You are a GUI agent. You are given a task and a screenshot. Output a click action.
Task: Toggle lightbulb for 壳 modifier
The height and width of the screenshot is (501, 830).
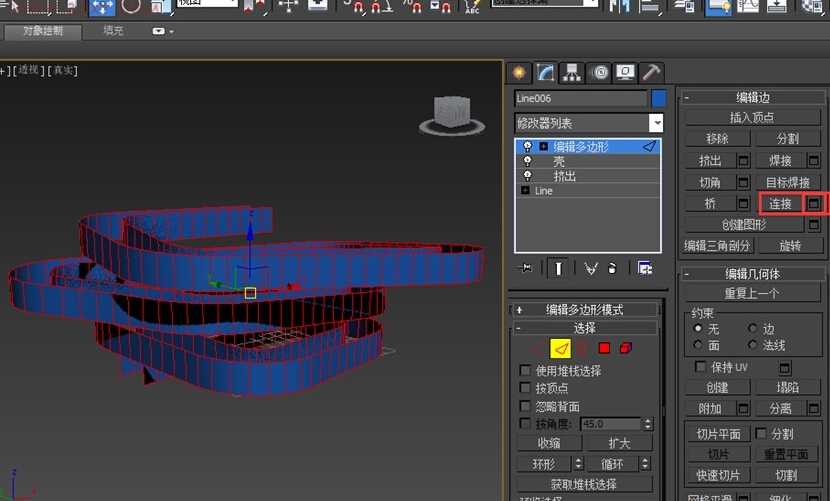527,161
